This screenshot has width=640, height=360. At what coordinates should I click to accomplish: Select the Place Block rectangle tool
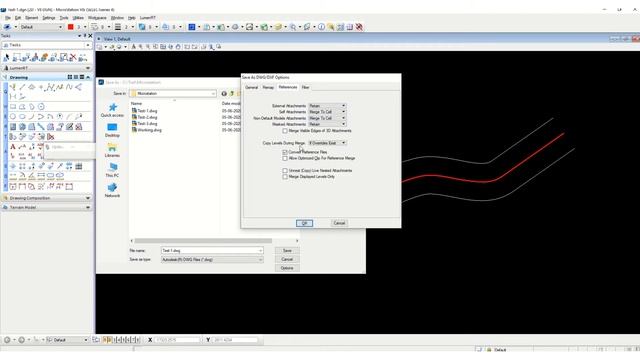[x=13, y=107]
